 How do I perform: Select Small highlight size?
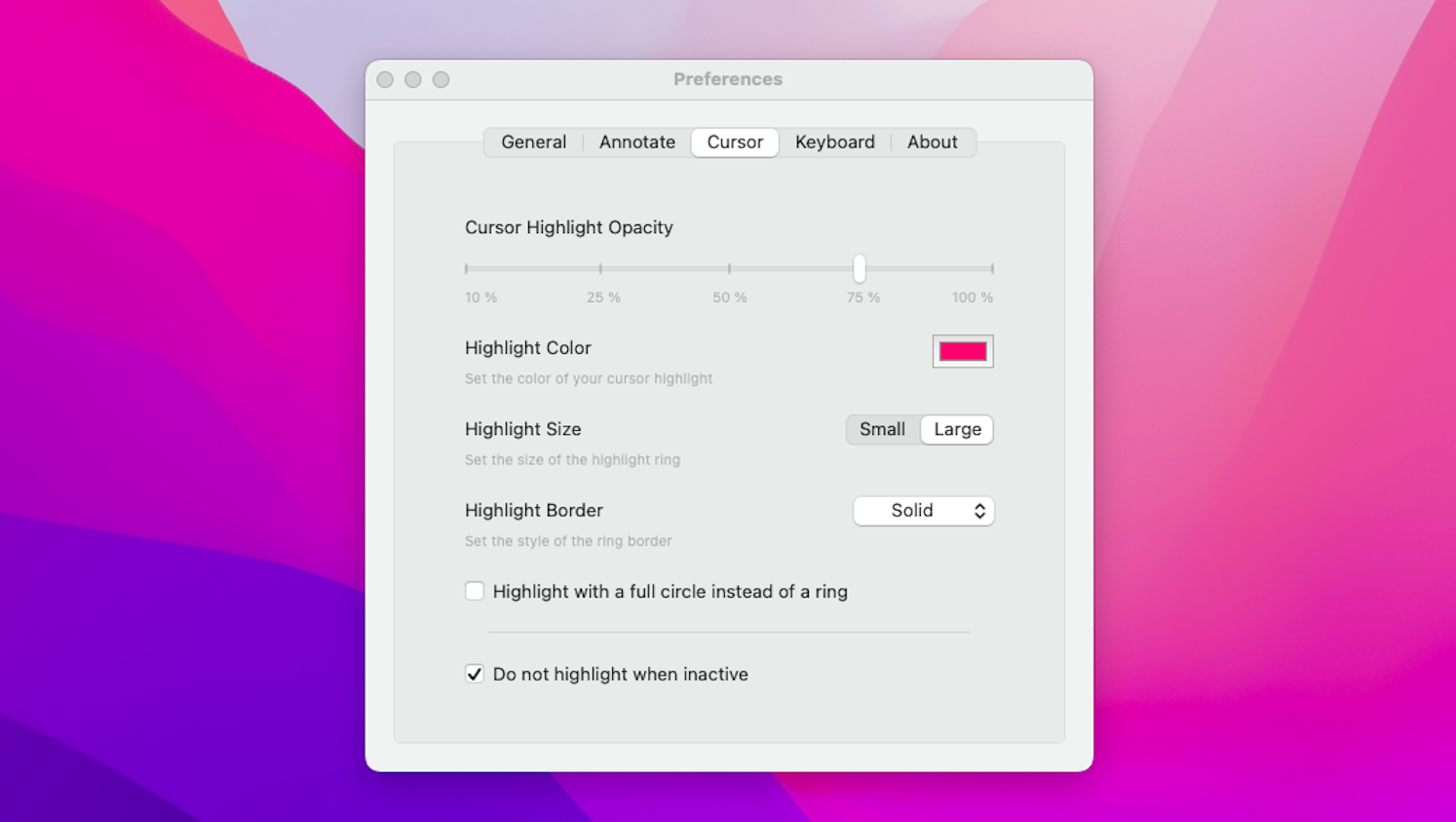click(882, 429)
